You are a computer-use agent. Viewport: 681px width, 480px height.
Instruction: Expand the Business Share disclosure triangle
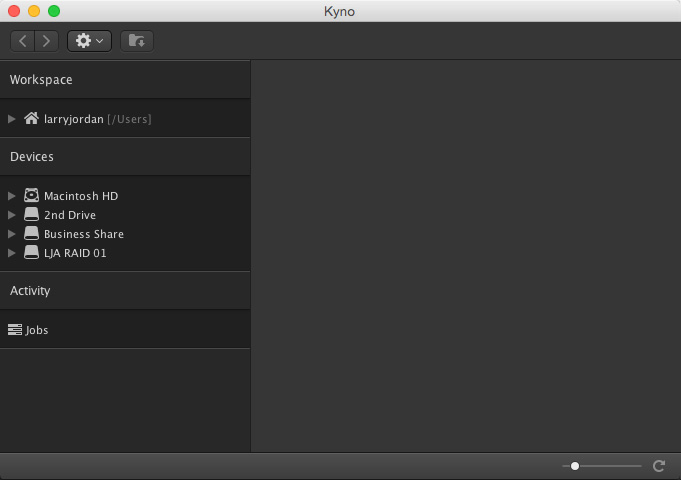12,234
